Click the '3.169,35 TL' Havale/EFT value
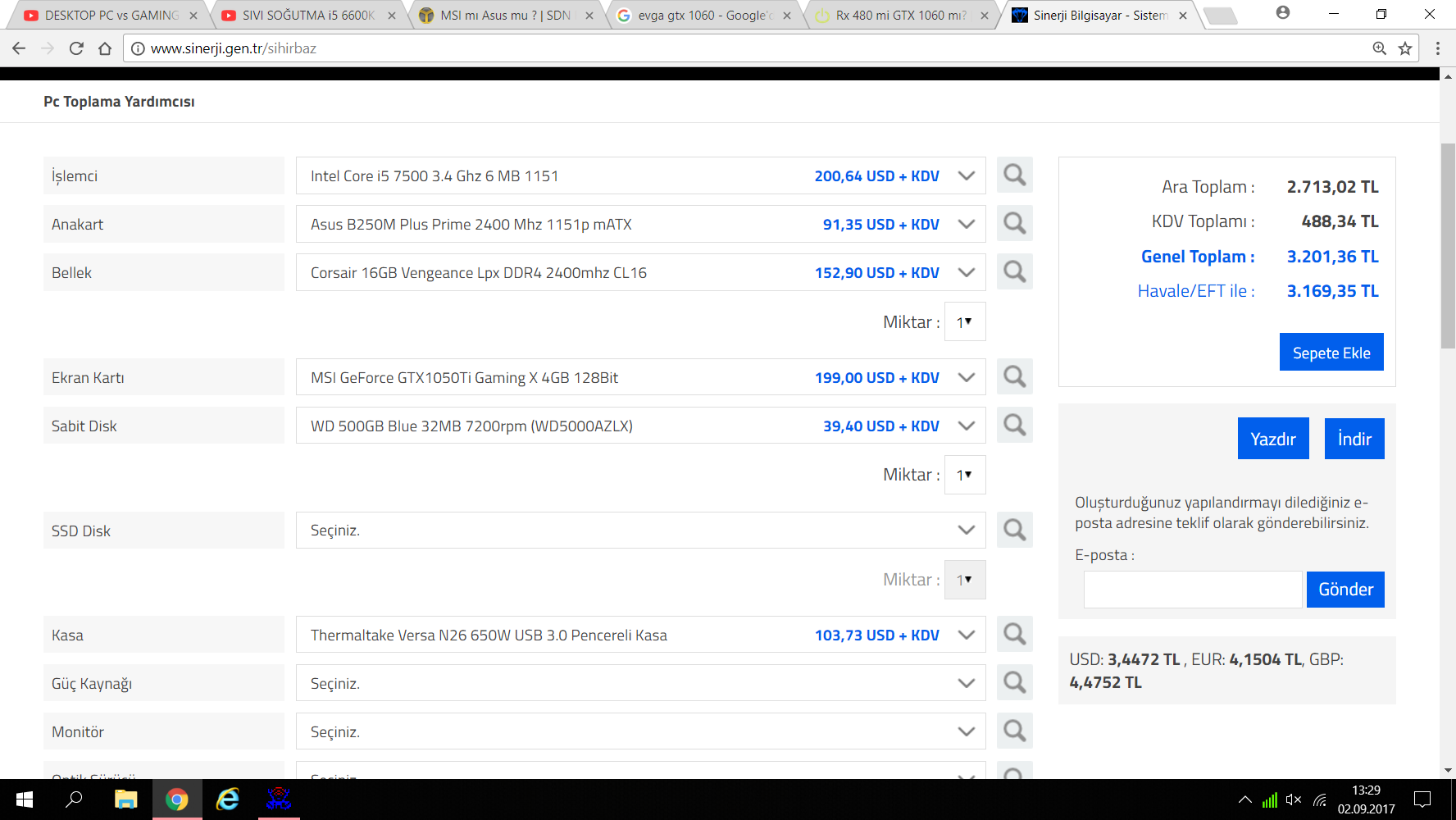Screen dimensions: 1456x820 tap(1333, 291)
